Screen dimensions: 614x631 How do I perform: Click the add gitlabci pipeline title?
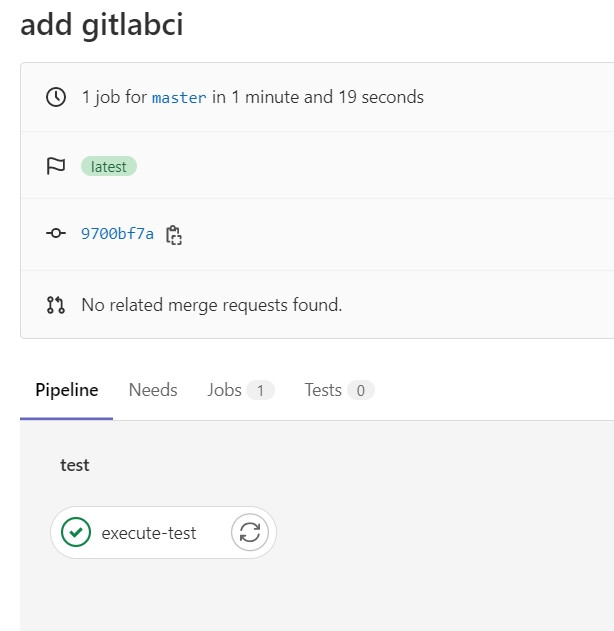pyautogui.click(x=102, y=25)
